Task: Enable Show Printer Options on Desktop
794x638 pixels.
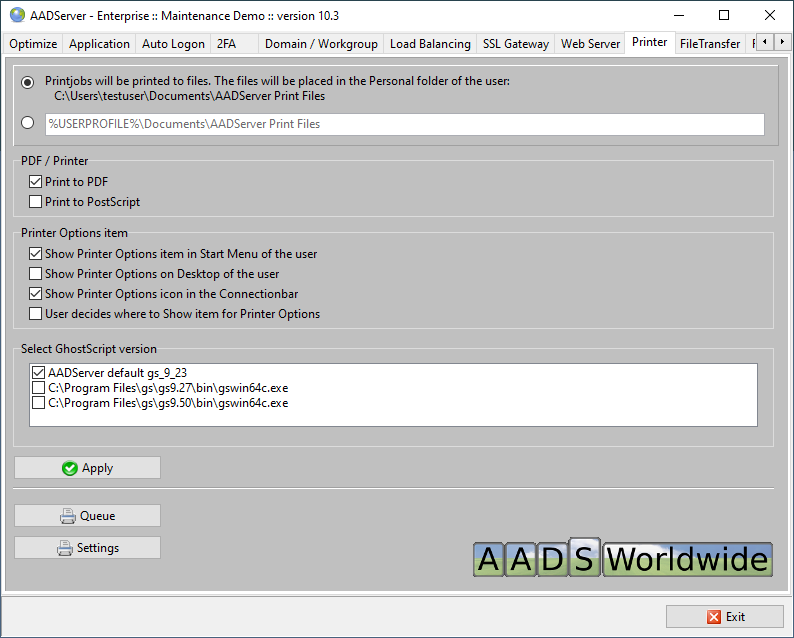Action: pos(37,274)
